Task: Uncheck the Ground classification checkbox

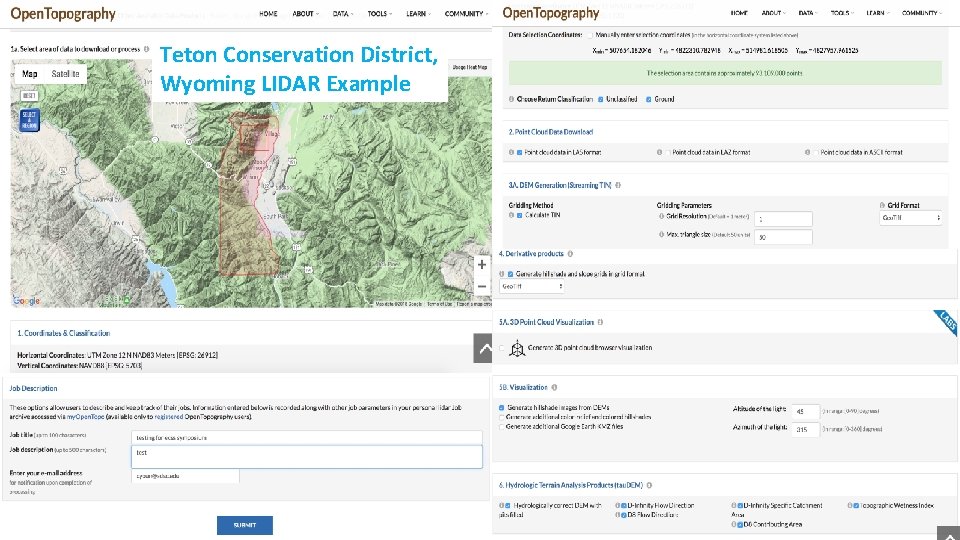Action: (x=650, y=99)
